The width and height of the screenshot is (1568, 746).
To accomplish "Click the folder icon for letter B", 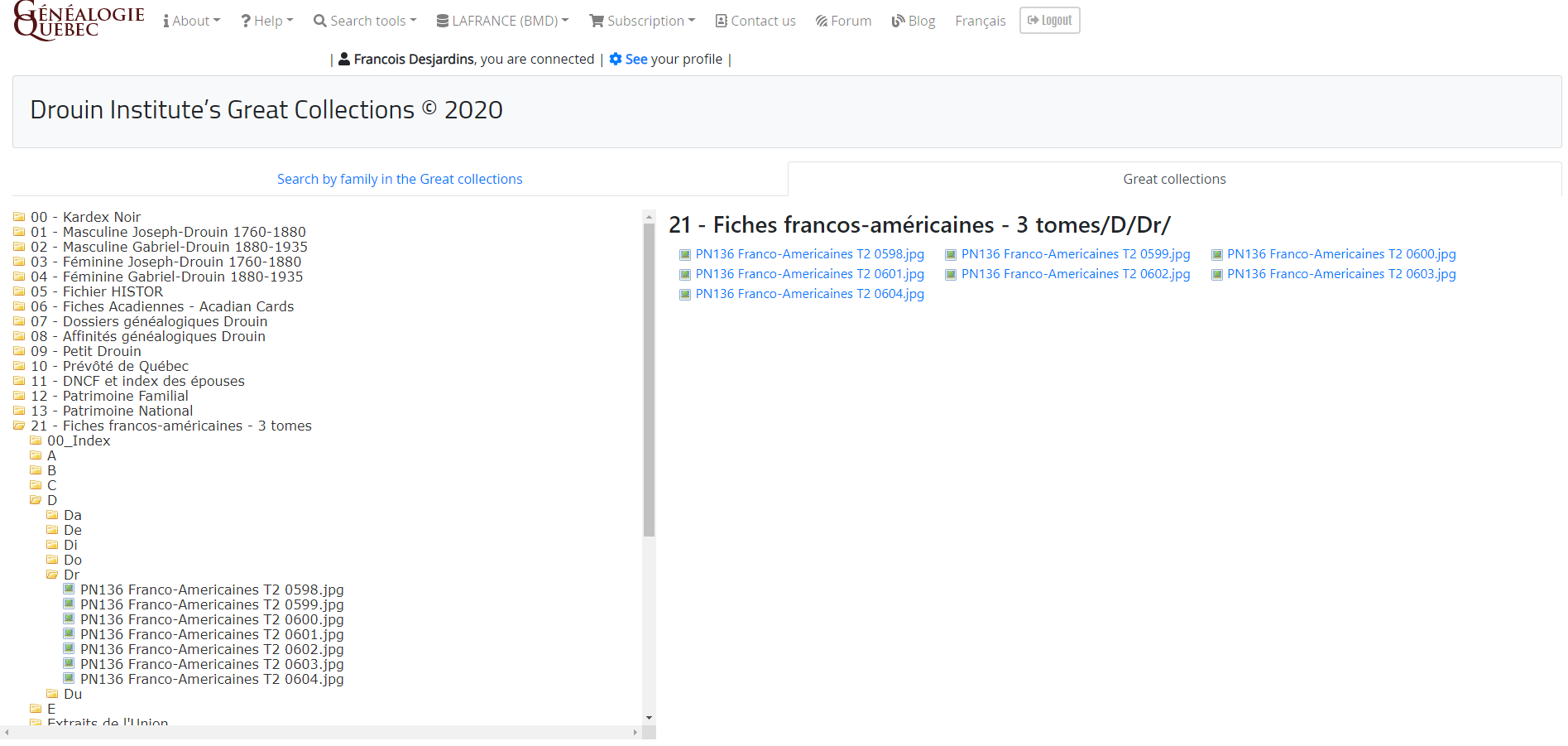I will click(x=36, y=470).
